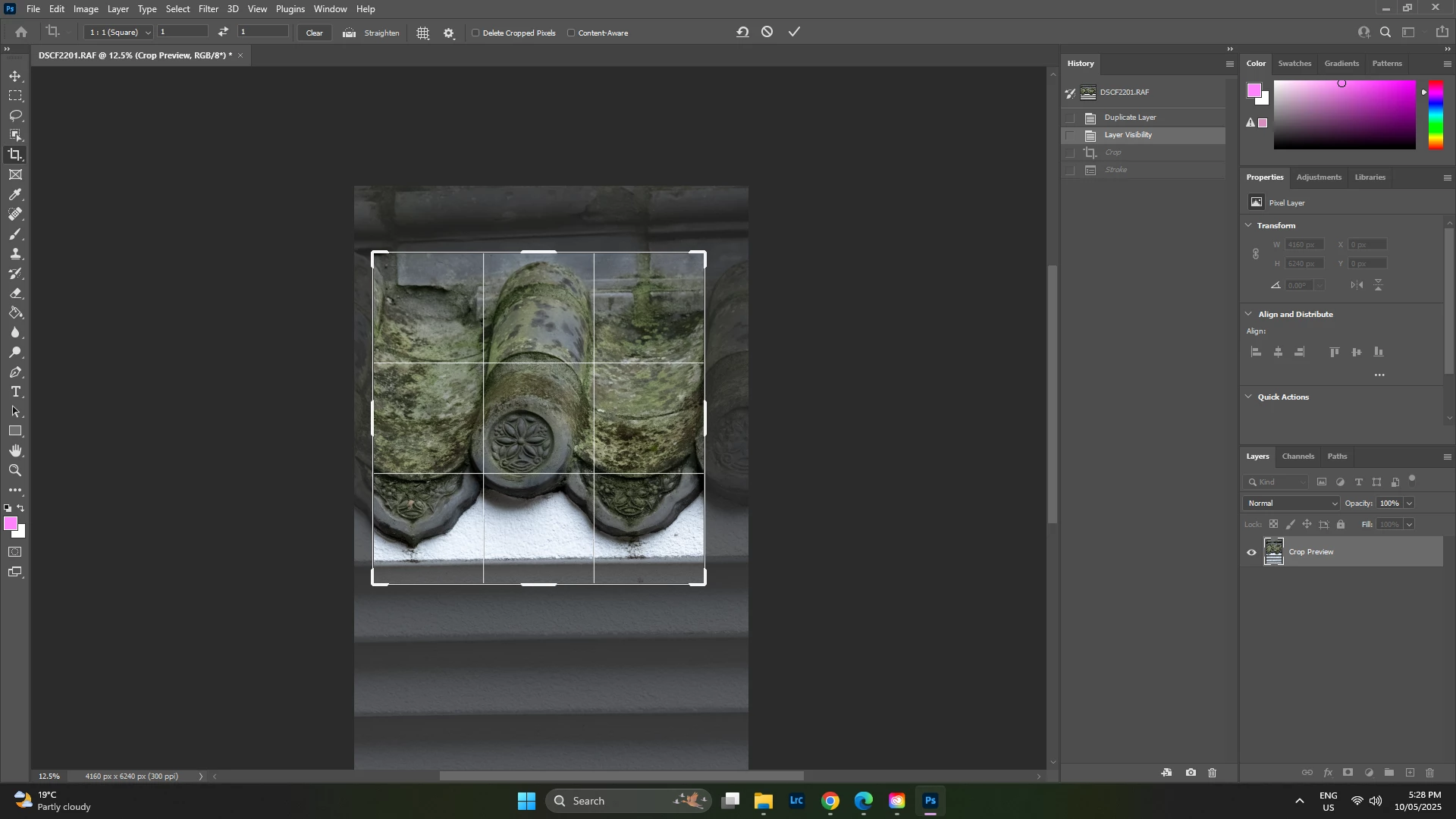Open Chrome from the taskbar
The image size is (1456, 819).
[x=830, y=802]
